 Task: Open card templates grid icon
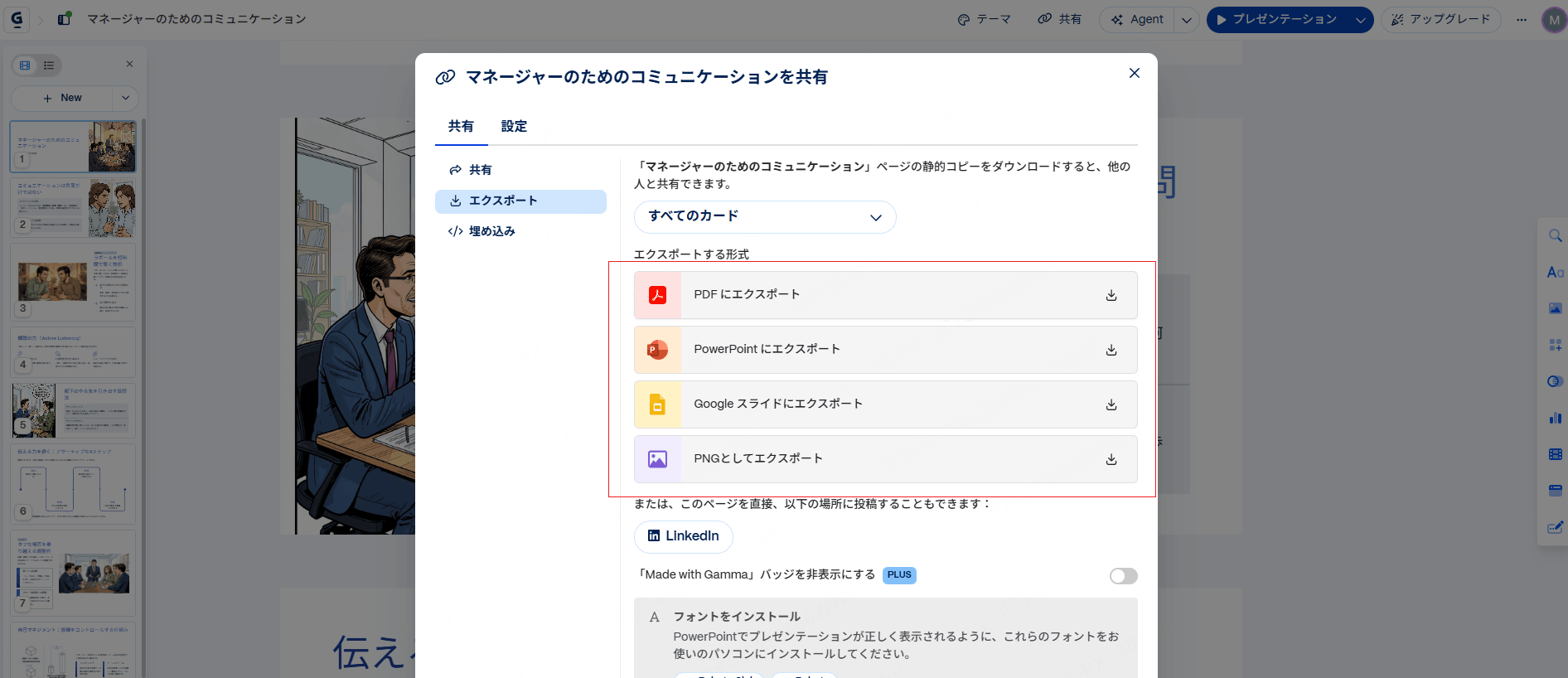click(1555, 345)
